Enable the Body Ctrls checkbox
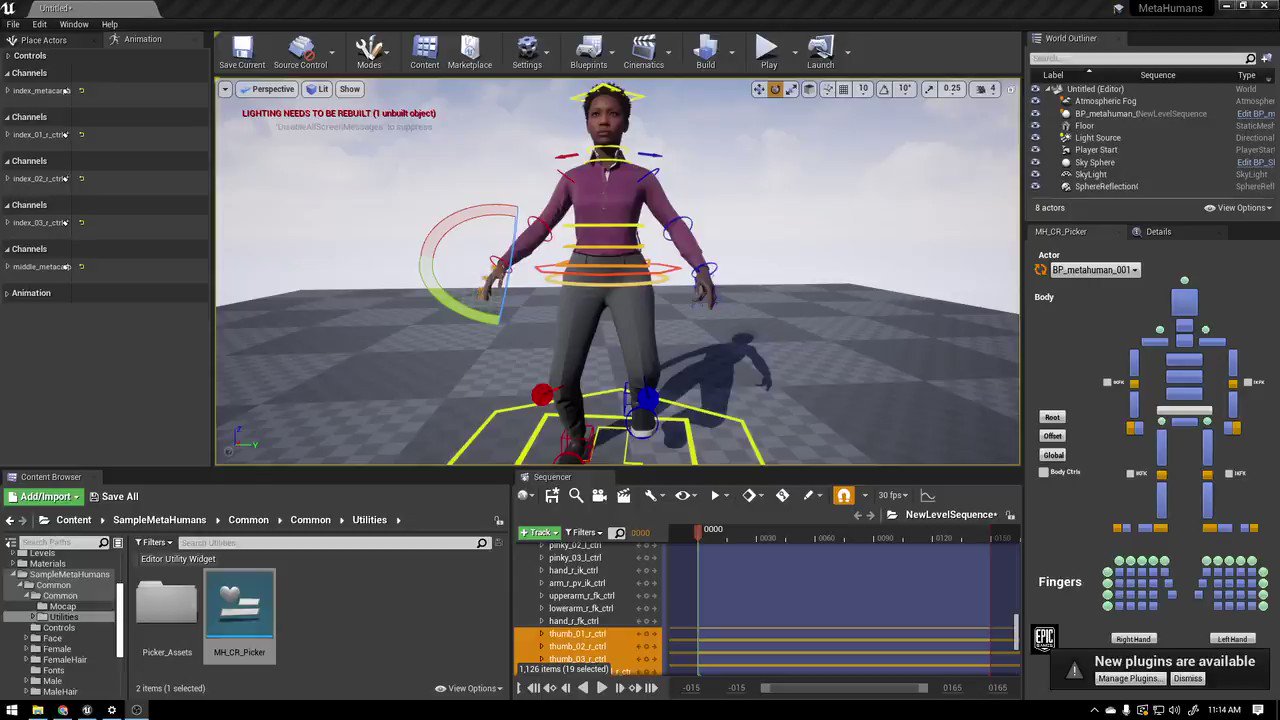This screenshot has width=1280, height=720. pyautogui.click(x=1044, y=472)
